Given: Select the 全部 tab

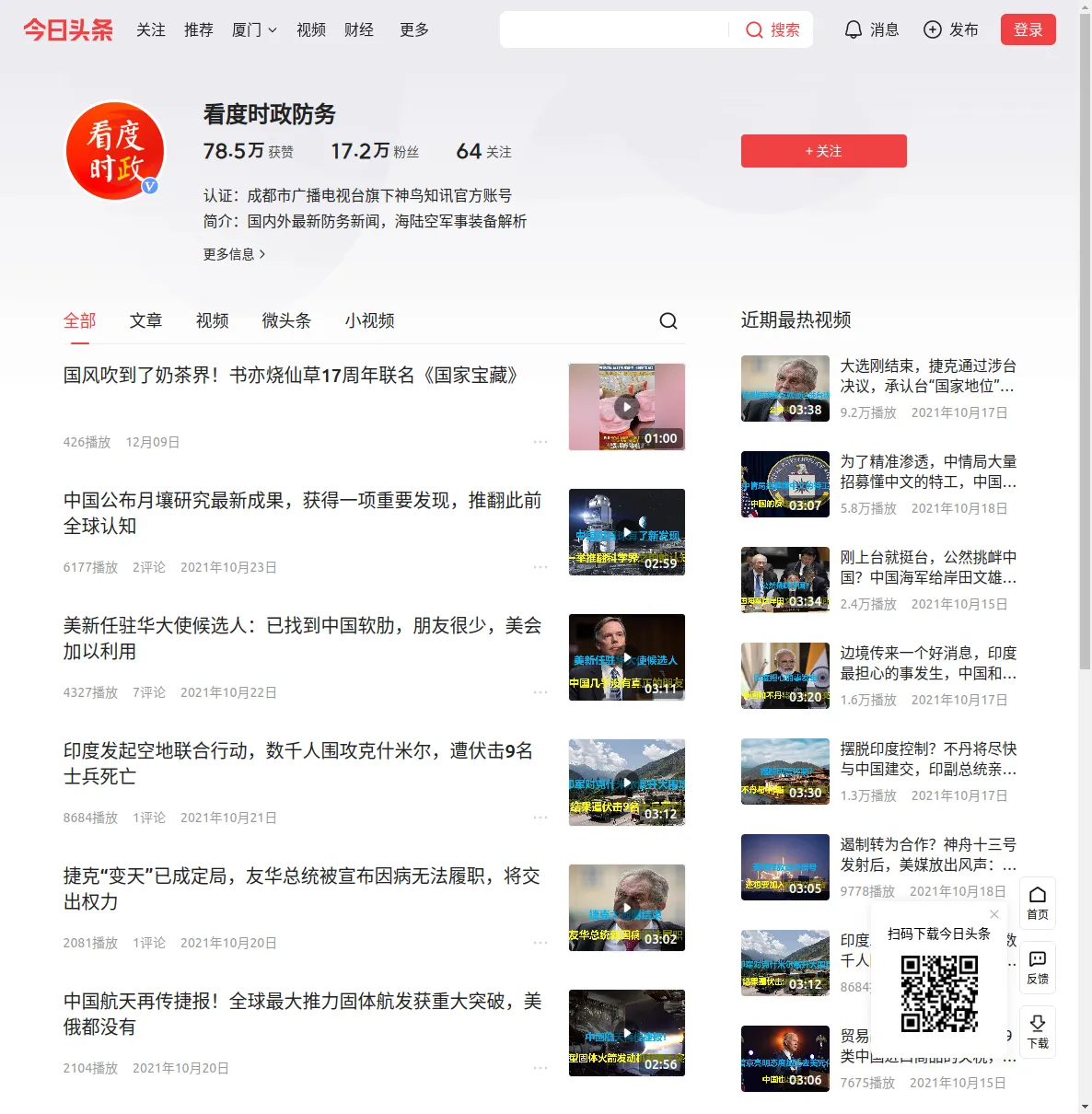Looking at the screenshot, I should point(80,320).
